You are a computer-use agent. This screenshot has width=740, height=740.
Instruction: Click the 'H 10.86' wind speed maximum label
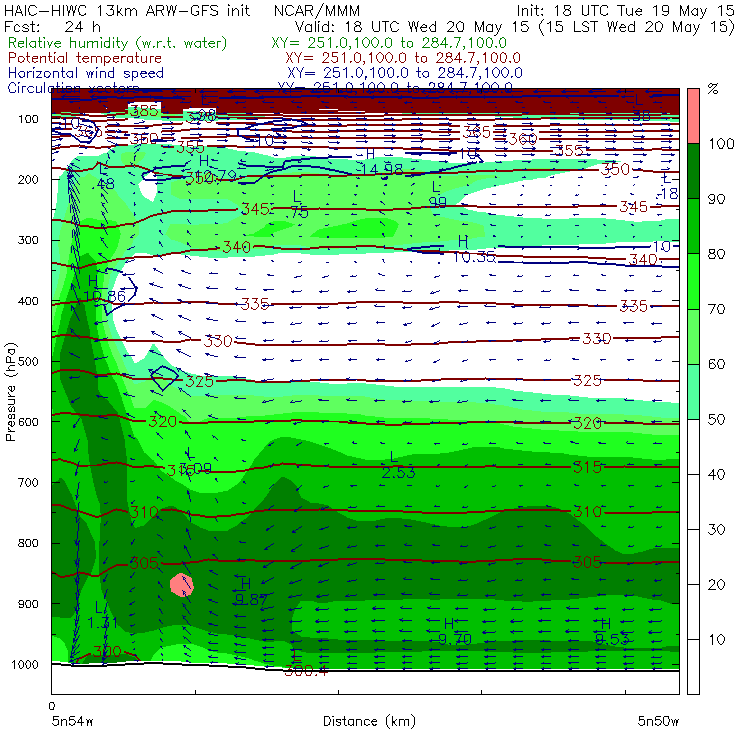coord(104,289)
